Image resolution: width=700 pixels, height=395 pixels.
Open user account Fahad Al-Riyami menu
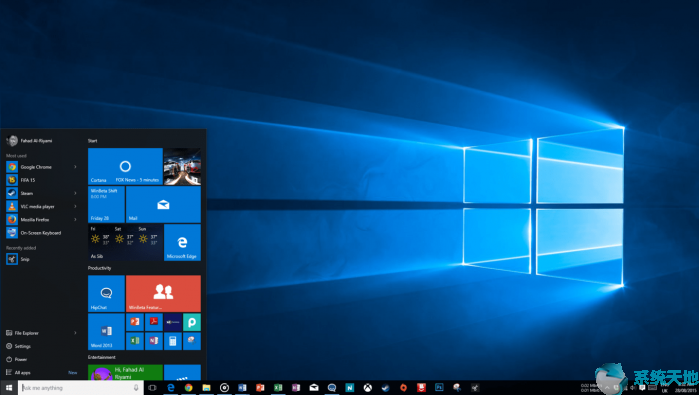29,141
